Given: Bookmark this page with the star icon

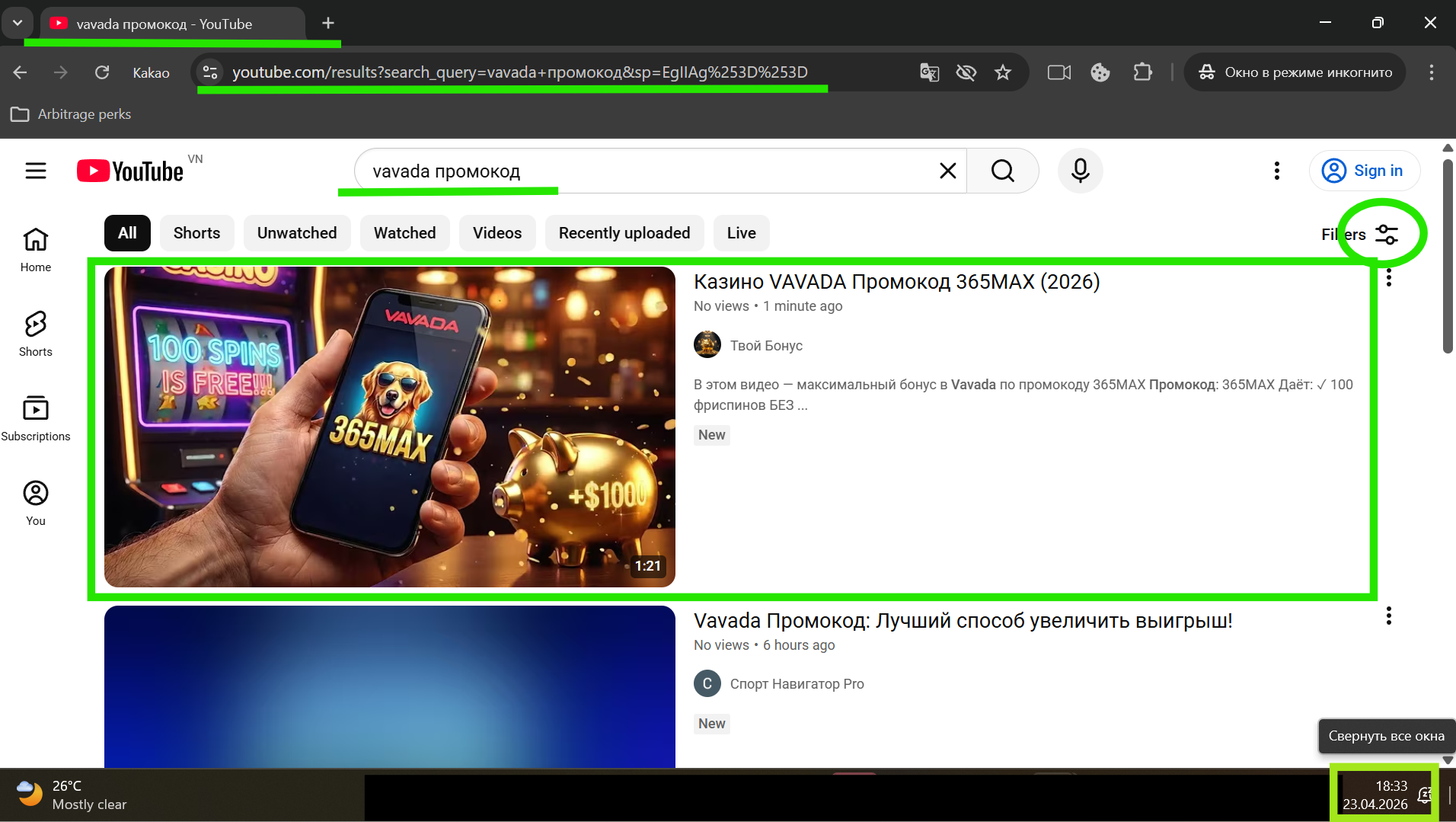Looking at the screenshot, I should tap(1003, 72).
